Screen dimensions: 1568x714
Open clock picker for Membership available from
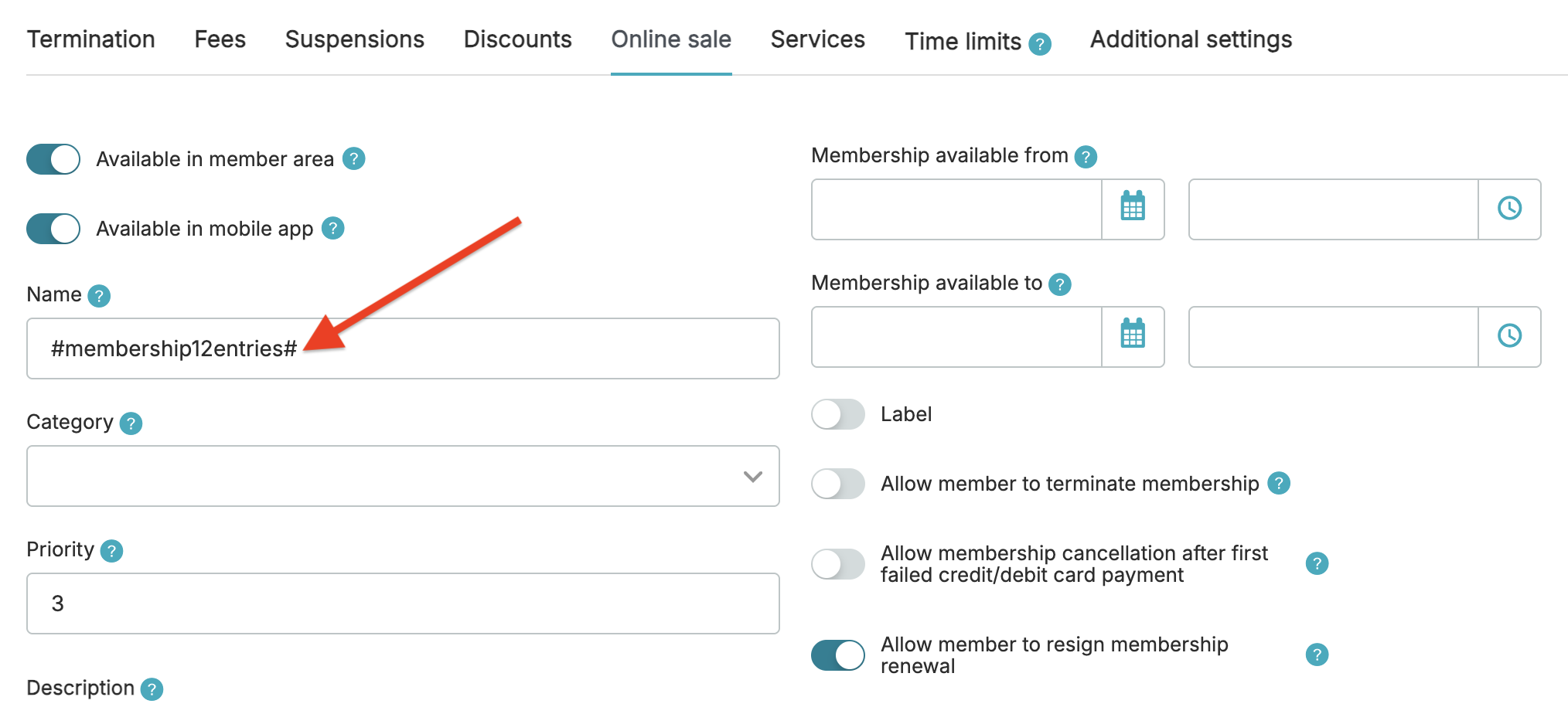coord(1509,209)
